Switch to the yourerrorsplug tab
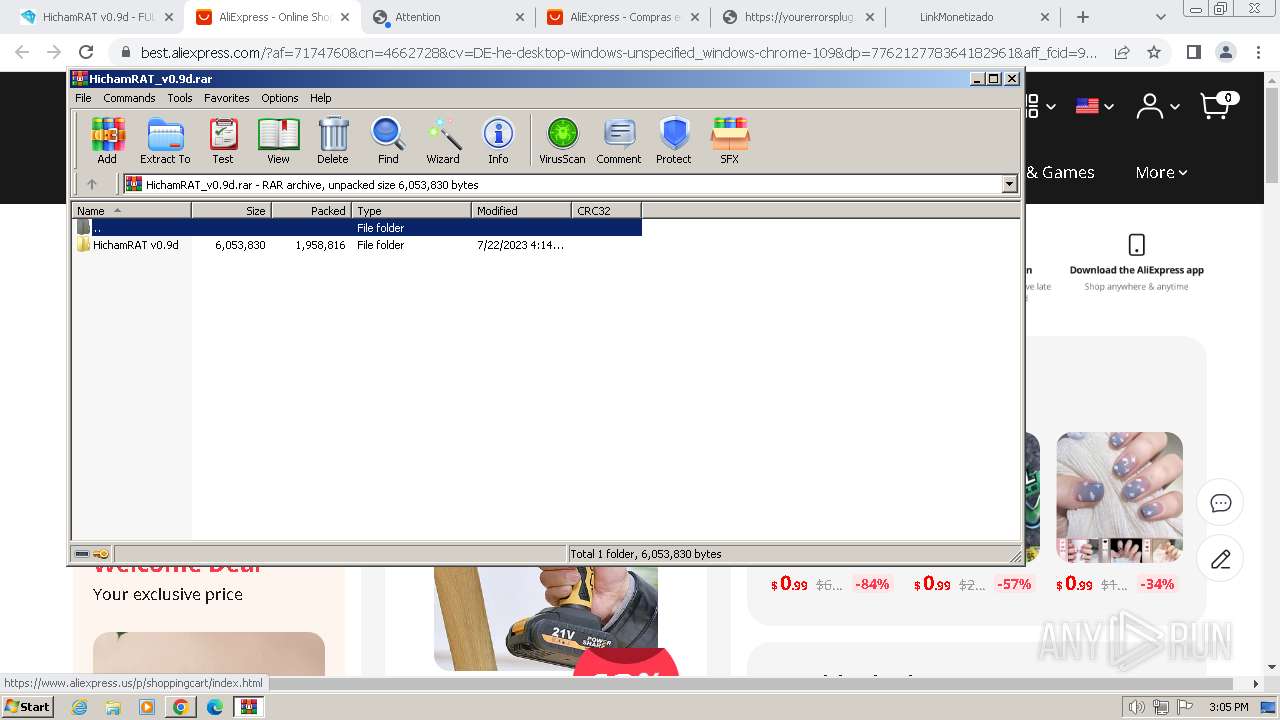This screenshot has width=1280, height=720. (800, 17)
